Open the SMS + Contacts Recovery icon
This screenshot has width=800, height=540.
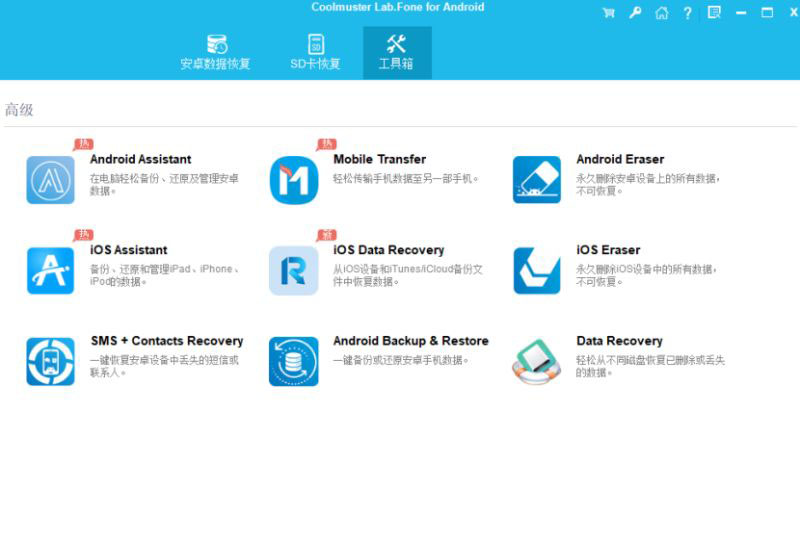[51, 361]
